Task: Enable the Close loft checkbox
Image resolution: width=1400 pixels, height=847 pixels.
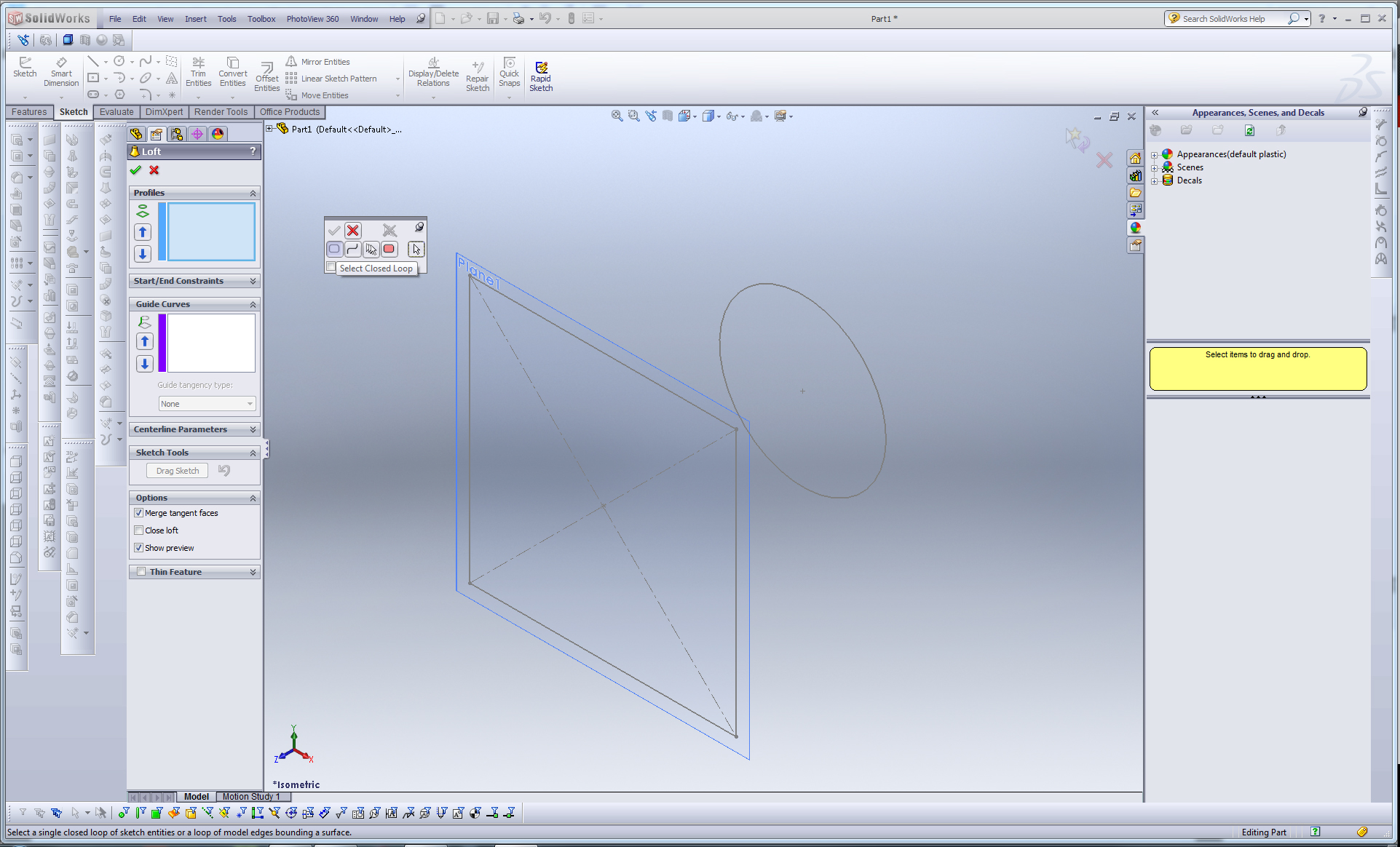Action: 138,530
